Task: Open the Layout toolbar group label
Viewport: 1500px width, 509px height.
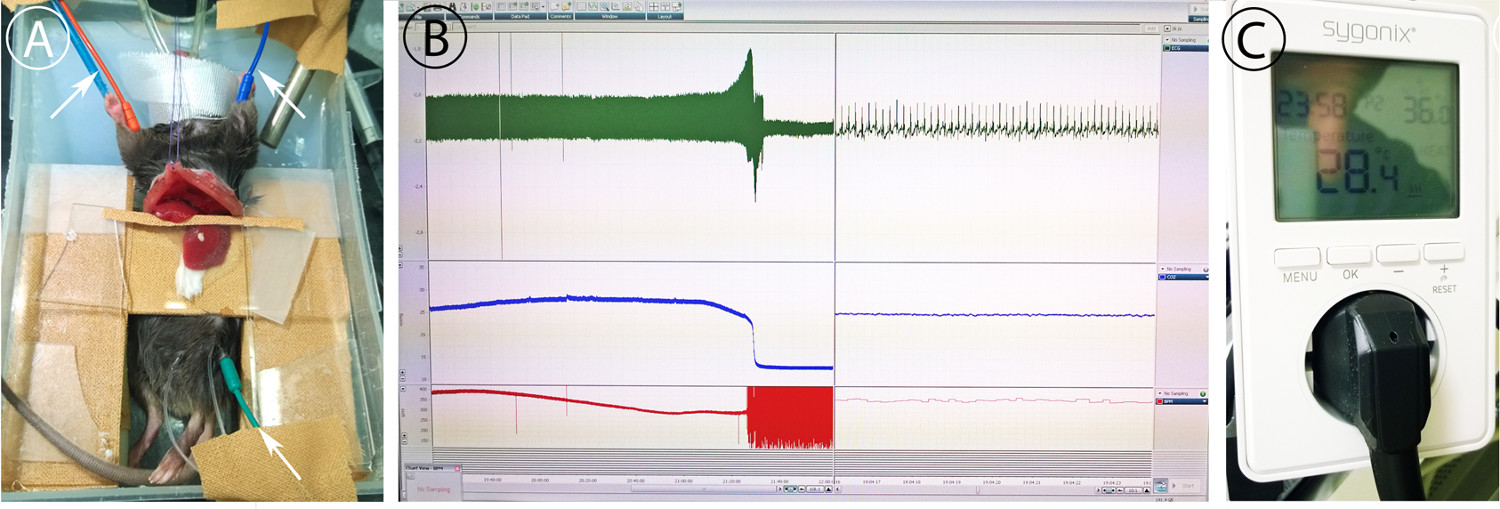Action: point(665,17)
